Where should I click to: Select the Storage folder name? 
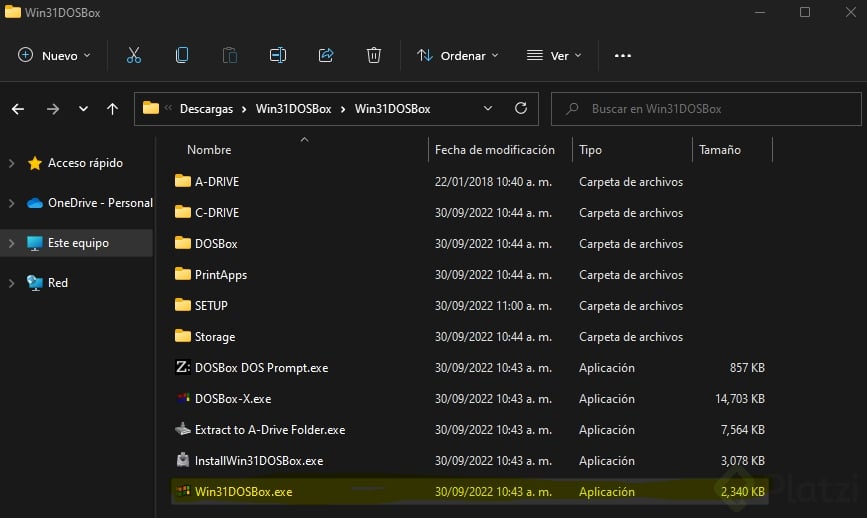[215, 337]
